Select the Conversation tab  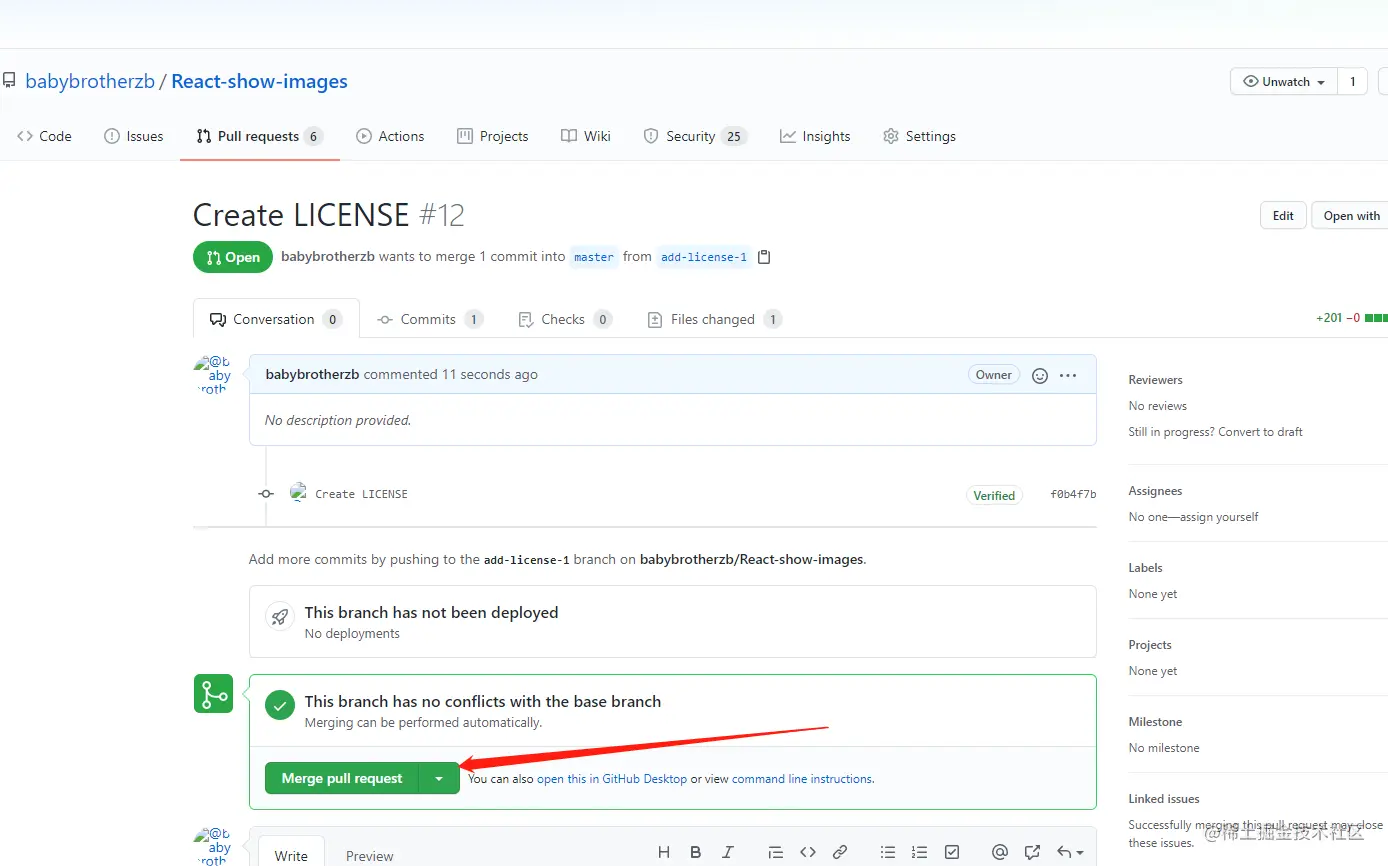point(276,319)
